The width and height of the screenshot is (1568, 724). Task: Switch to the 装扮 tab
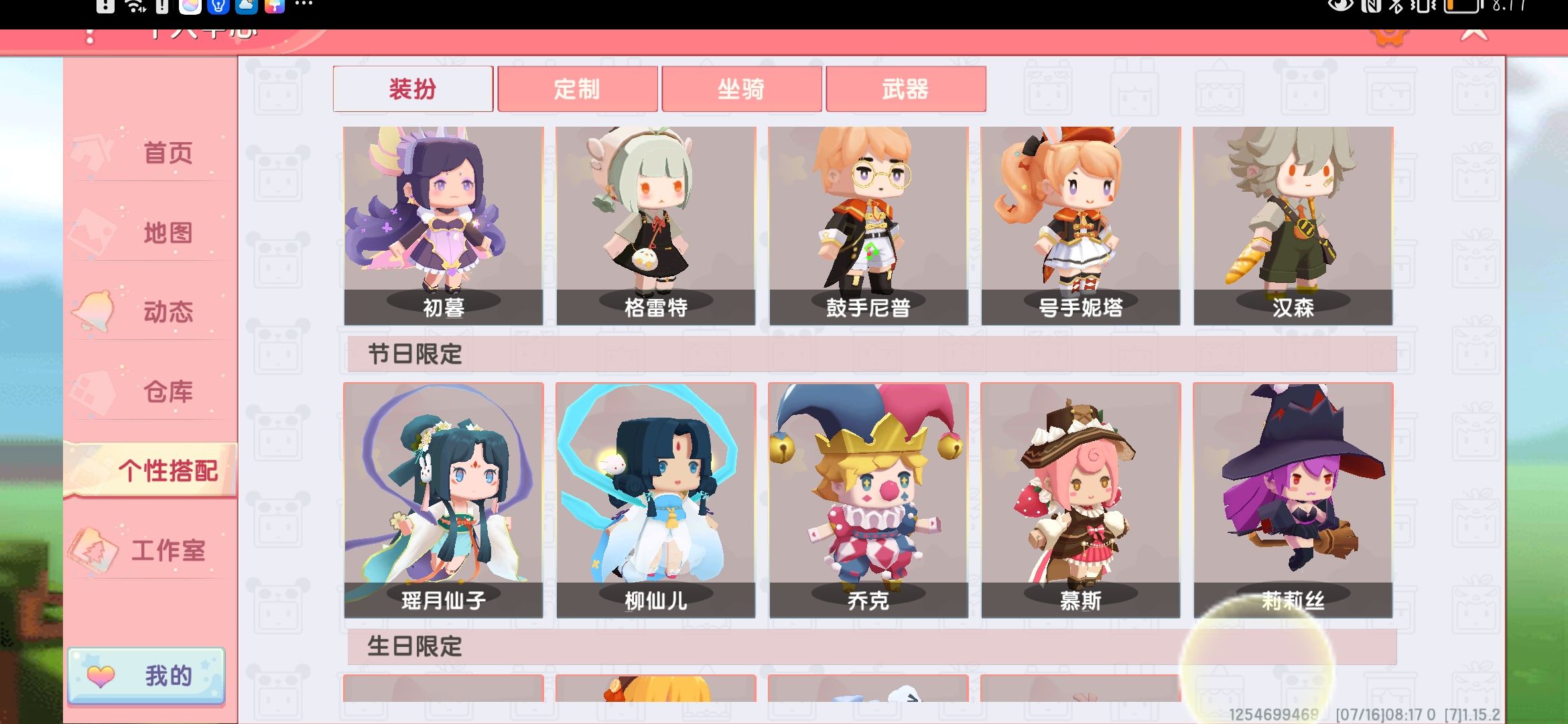pyautogui.click(x=413, y=88)
